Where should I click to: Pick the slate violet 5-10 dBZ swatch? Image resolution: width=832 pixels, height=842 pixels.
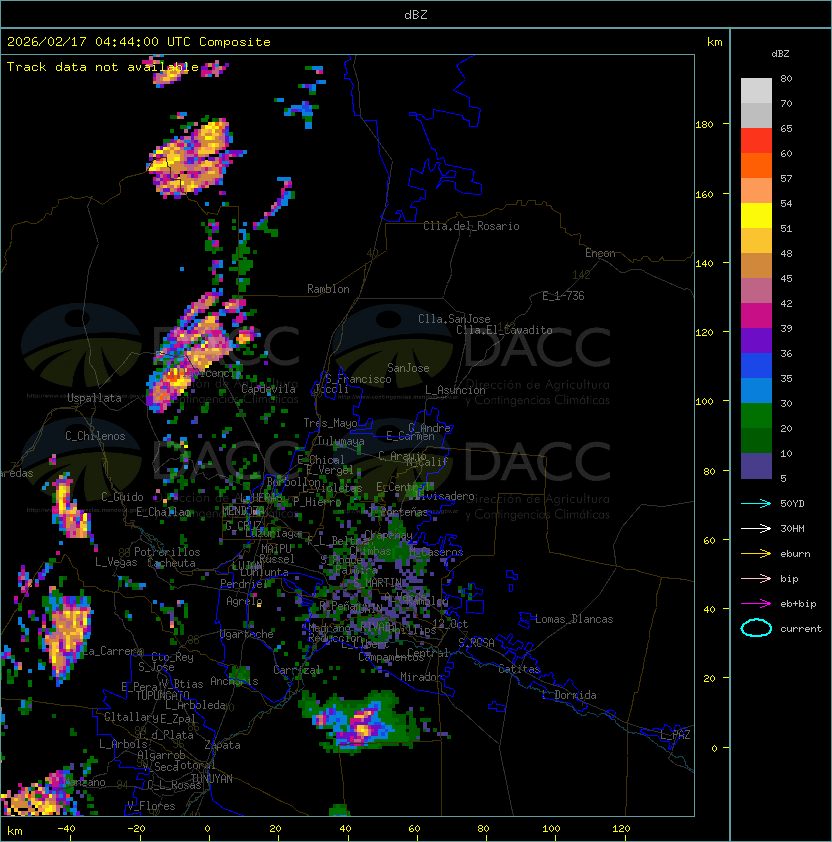[756, 466]
